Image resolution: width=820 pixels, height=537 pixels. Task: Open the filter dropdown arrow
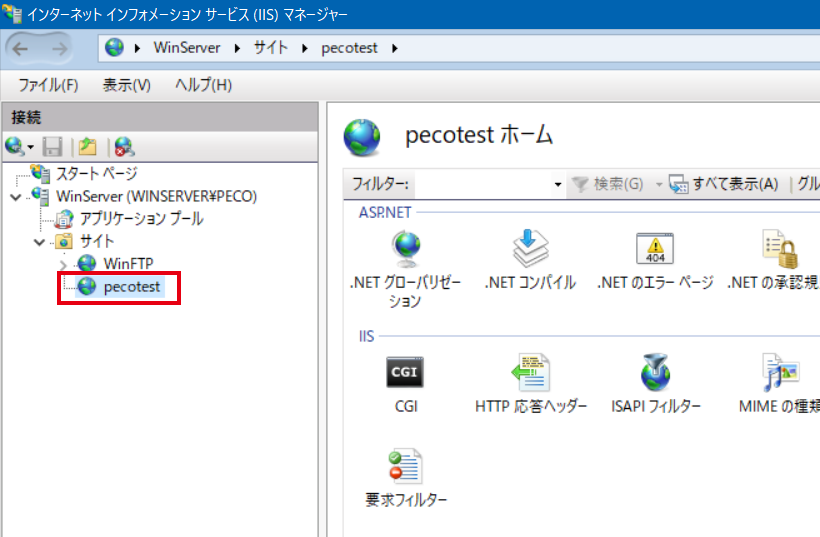point(558,185)
